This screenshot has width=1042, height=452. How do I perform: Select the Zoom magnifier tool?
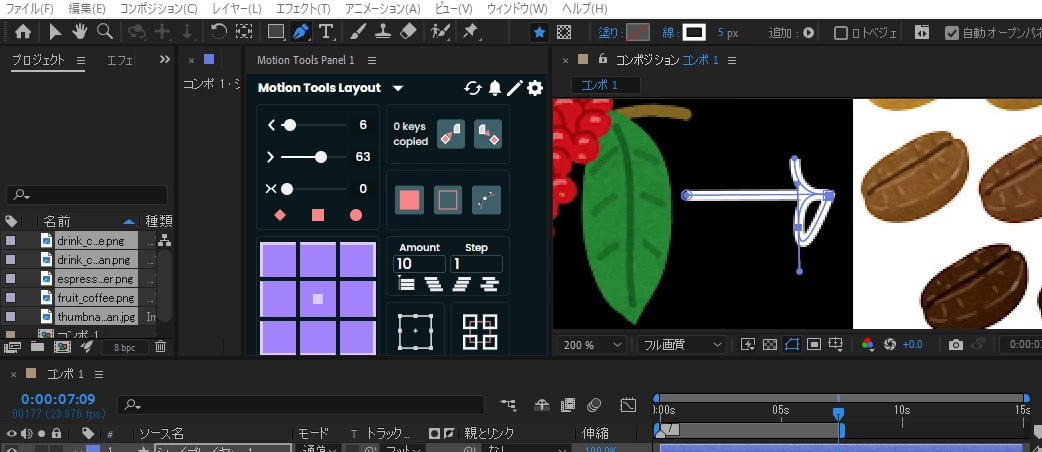tap(104, 31)
